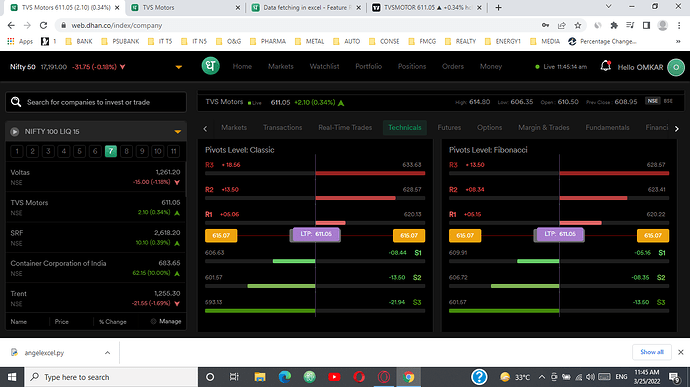Open Task View on the taskbar
The image size is (690, 387).
point(234,377)
